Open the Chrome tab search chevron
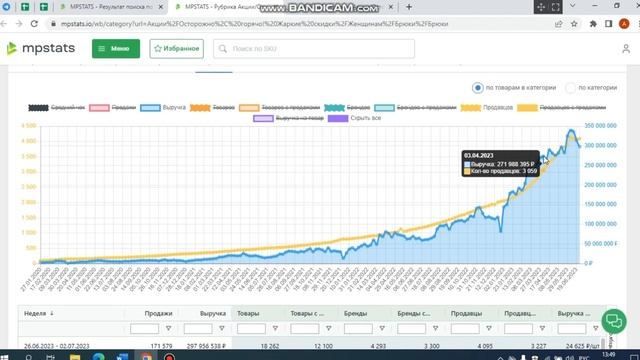The image size is (640, 360). pos(572,6)
